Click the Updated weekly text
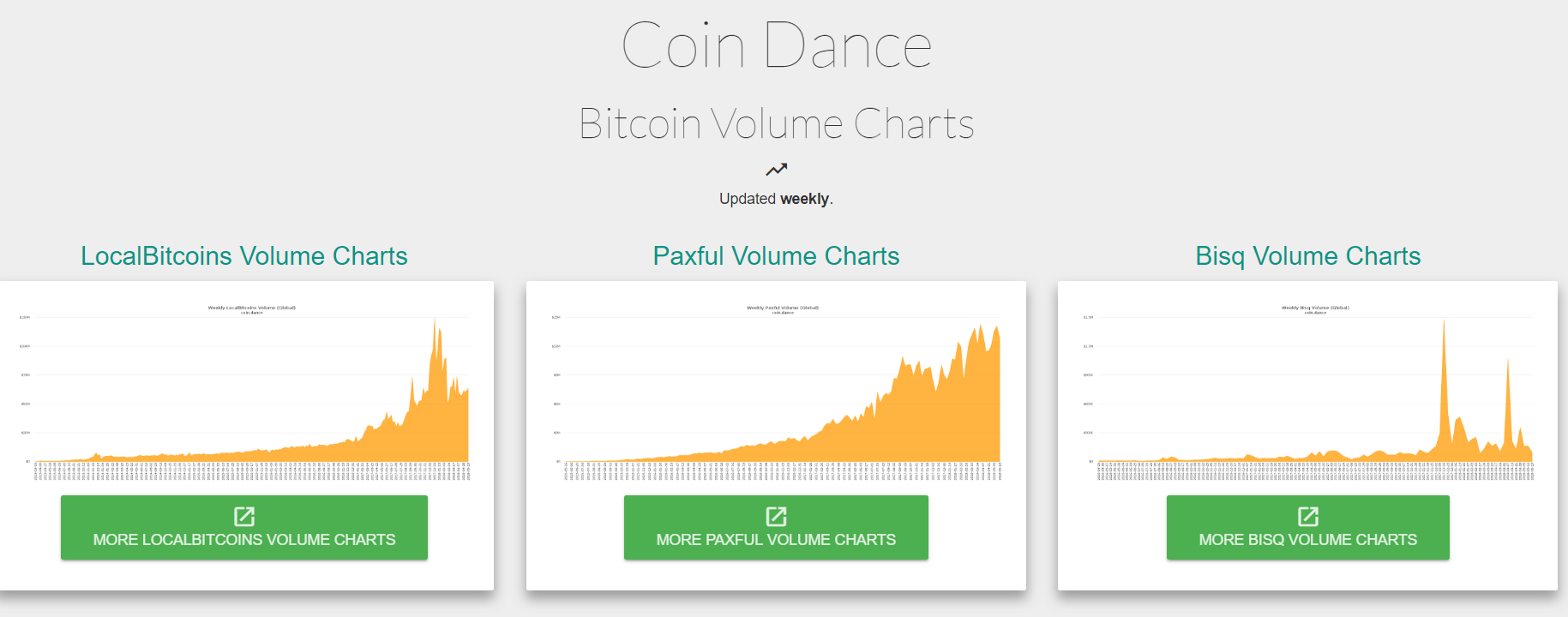This screenshot has width=1568, height=617. click(776, 199)
